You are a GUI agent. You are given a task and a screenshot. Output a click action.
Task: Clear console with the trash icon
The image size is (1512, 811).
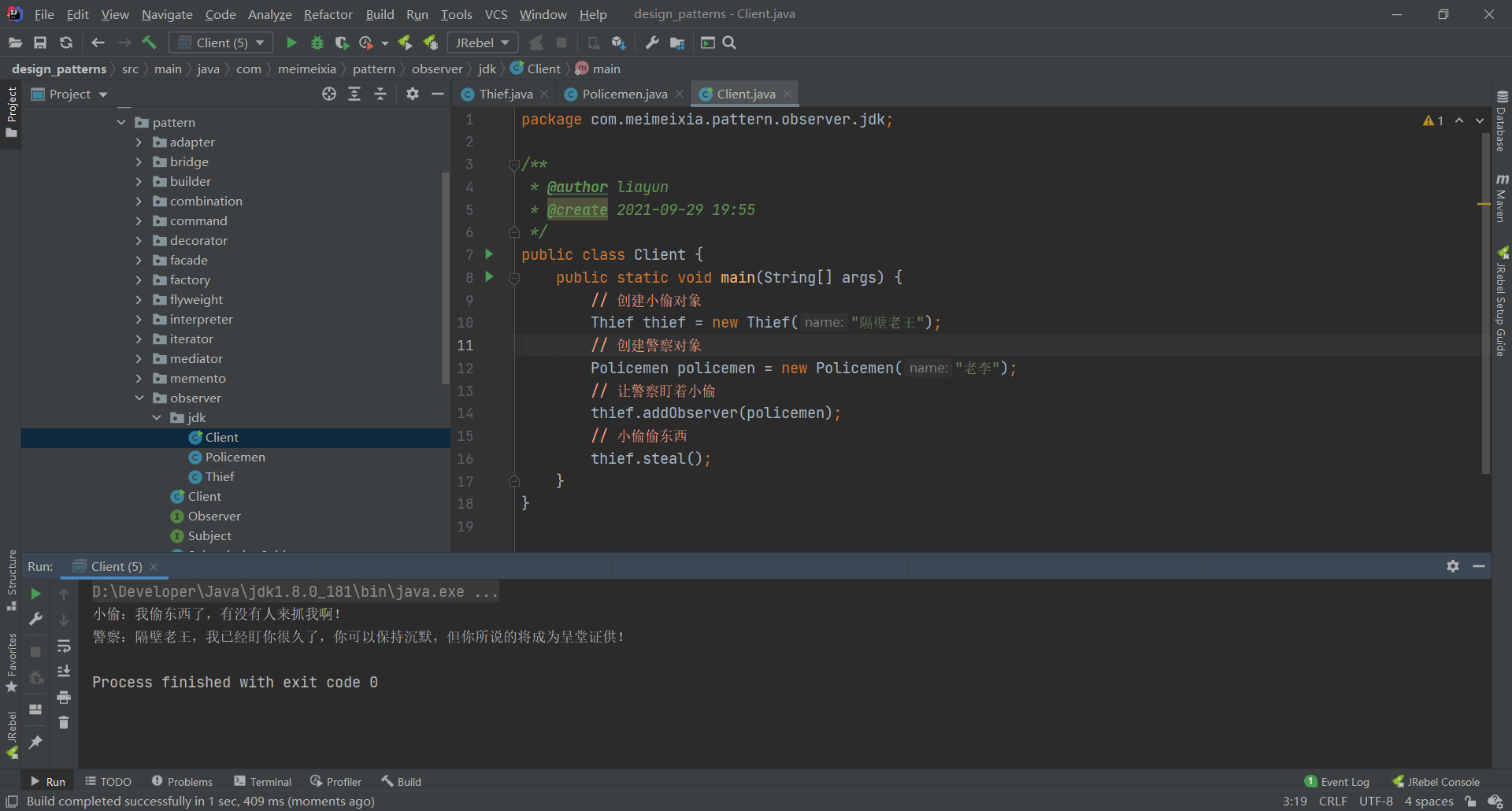tap(64, 722)
